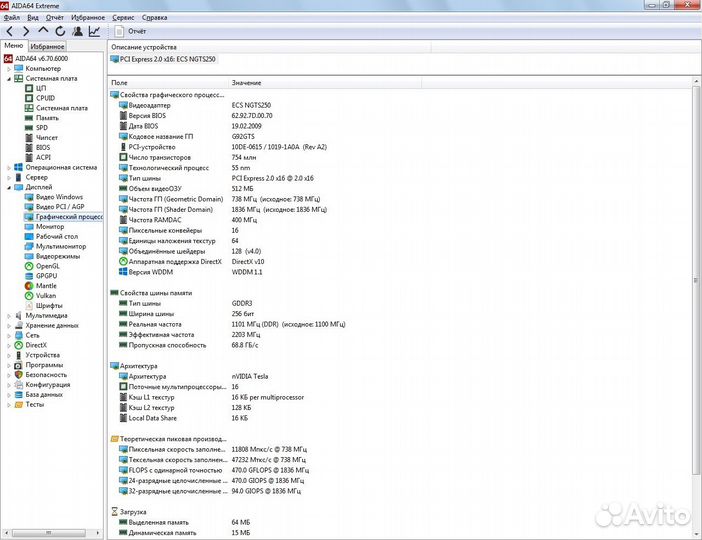Go up one level with Up arrow
This screenshot has width=702, height=540.
pos(43,30)
